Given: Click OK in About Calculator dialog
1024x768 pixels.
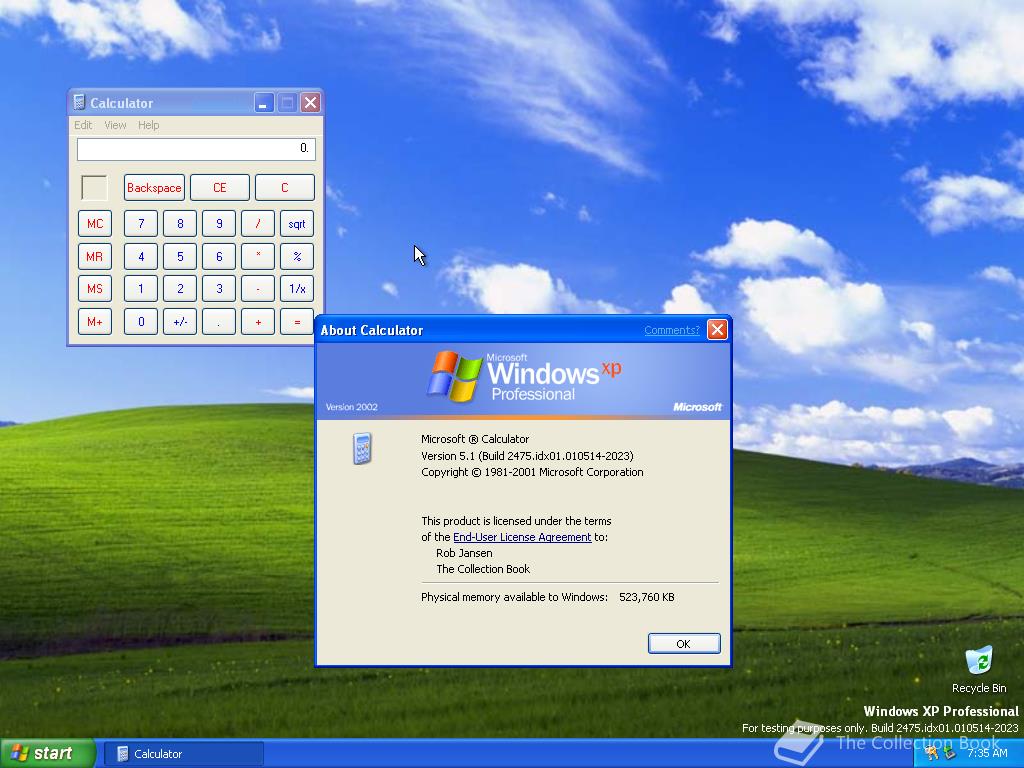Looking at the screenshot, I should click(x=684, y=643).
